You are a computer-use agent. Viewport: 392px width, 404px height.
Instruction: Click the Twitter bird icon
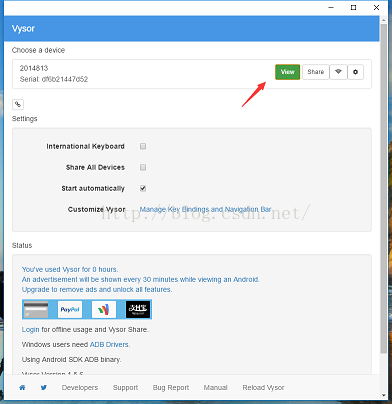[x=44, y=388]
